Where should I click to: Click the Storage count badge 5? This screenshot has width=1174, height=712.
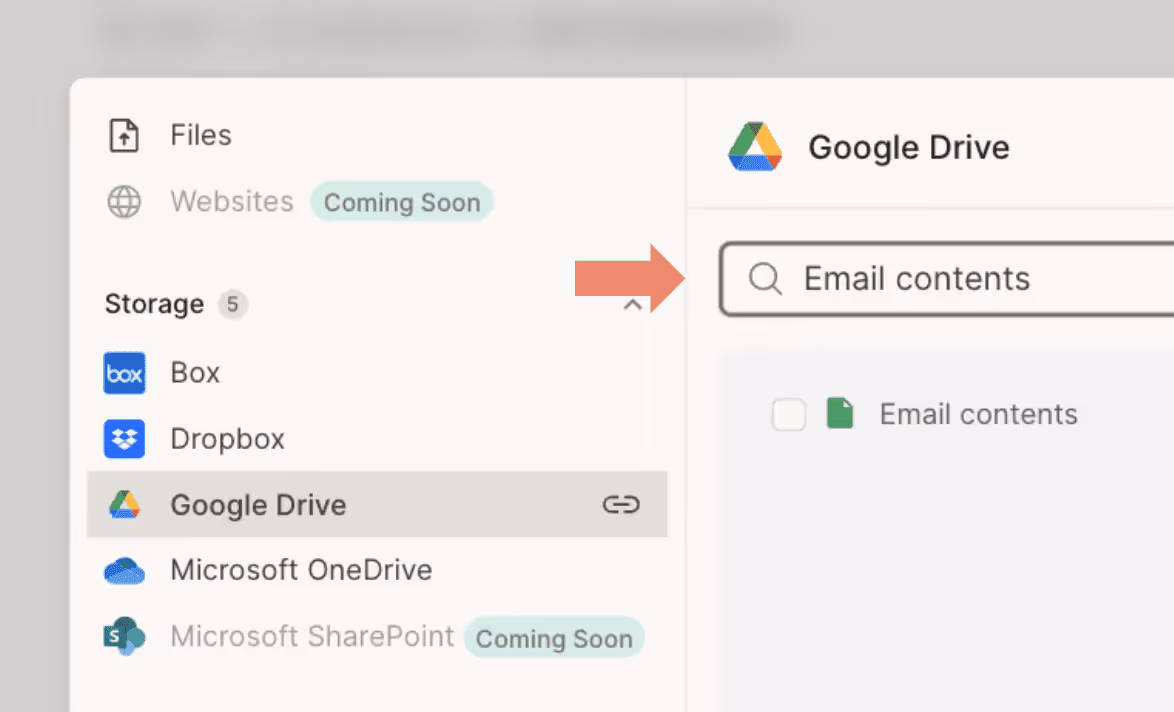[233, 305]
